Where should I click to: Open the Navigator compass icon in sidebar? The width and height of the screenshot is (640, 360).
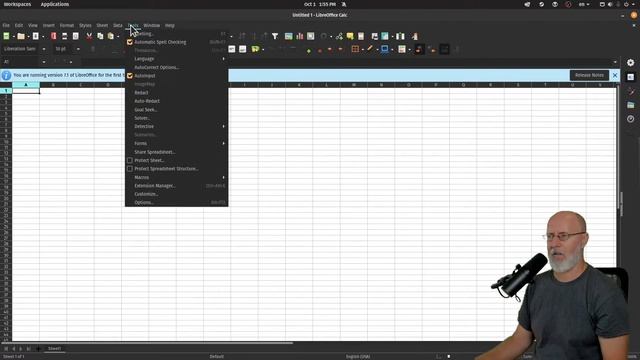coord(631,119)
